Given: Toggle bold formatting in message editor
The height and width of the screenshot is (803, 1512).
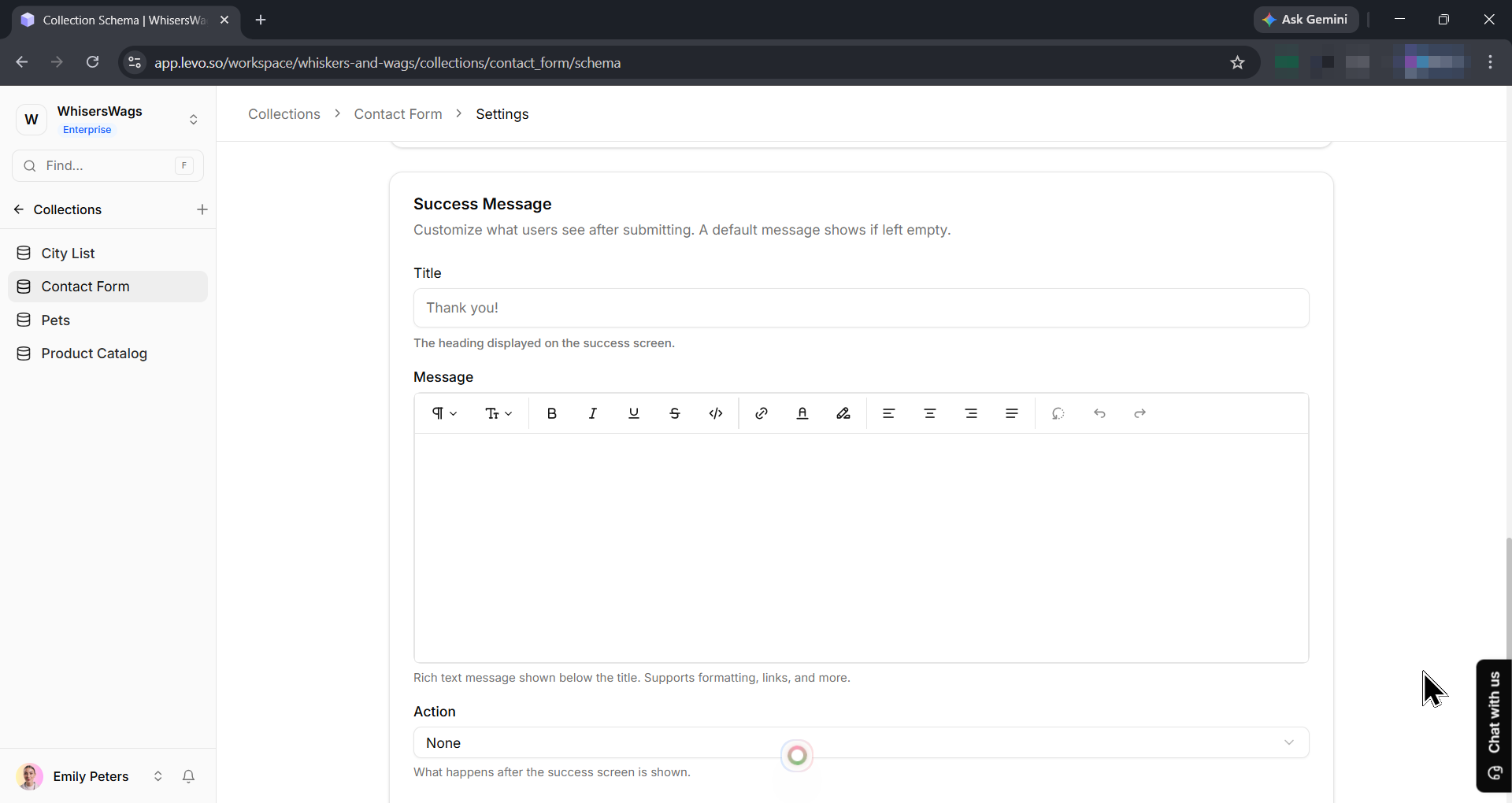Looking at the screenshot, I should 551,413.
